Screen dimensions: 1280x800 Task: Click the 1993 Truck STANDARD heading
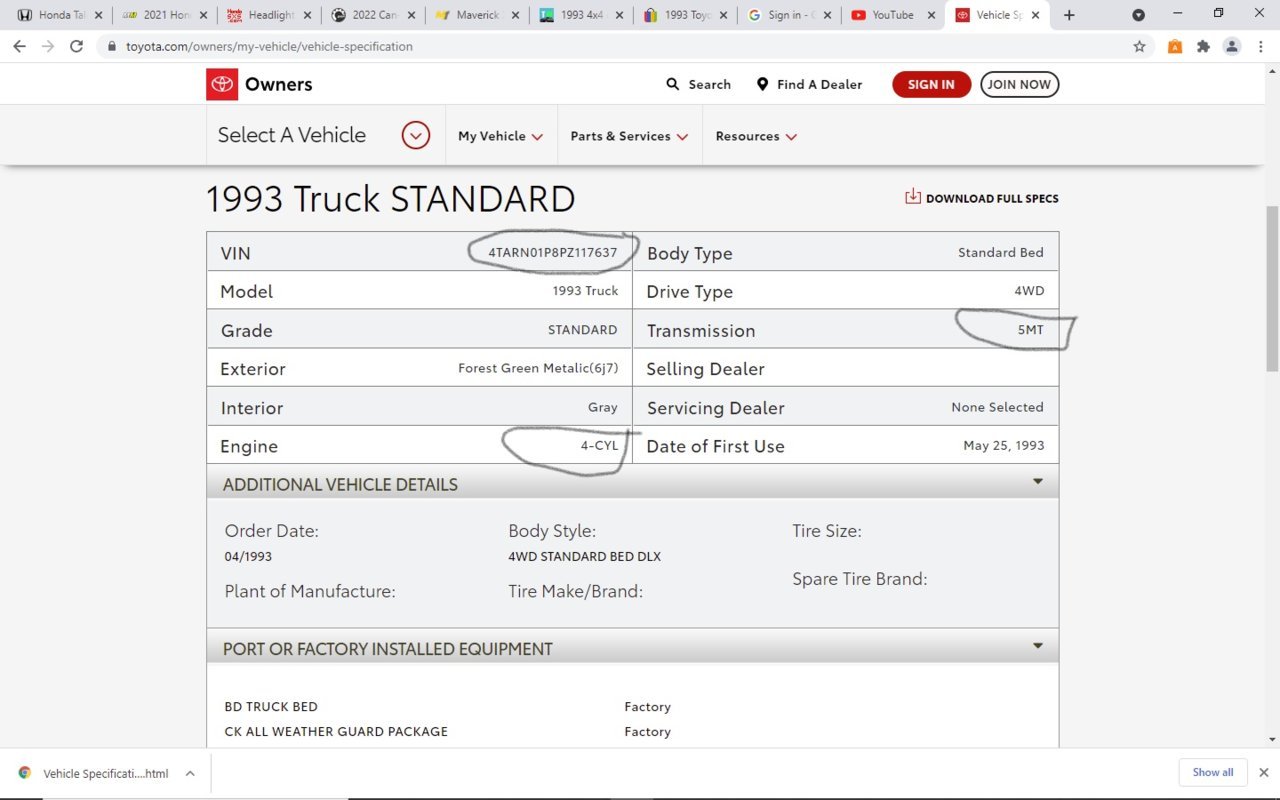[390, 198]
